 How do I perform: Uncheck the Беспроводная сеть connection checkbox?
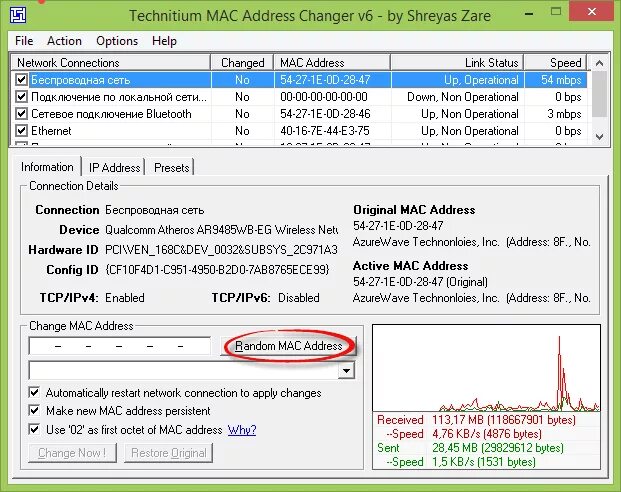21,80
